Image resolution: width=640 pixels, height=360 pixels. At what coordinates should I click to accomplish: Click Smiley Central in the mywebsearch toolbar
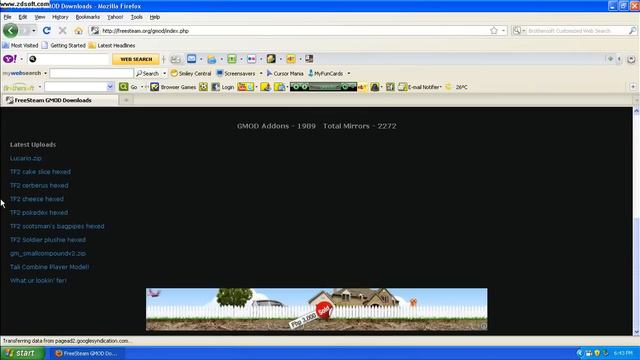click(191, 73)
